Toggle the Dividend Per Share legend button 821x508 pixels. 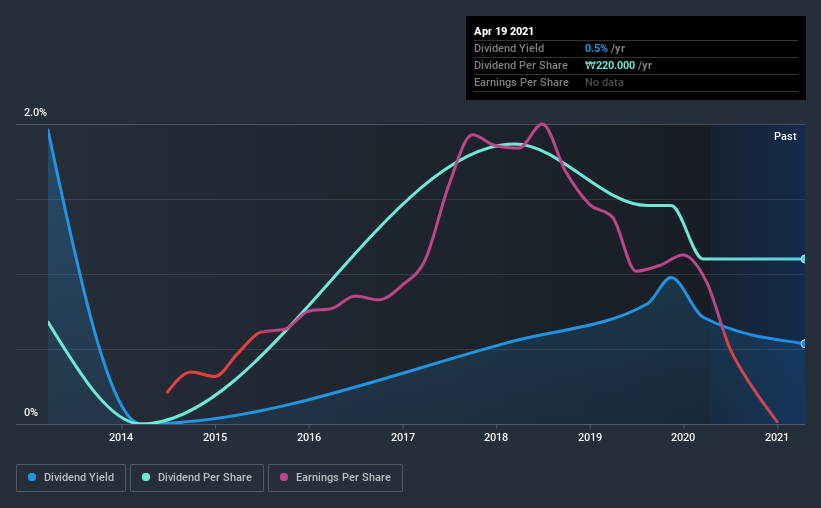[x=197, y=478]
